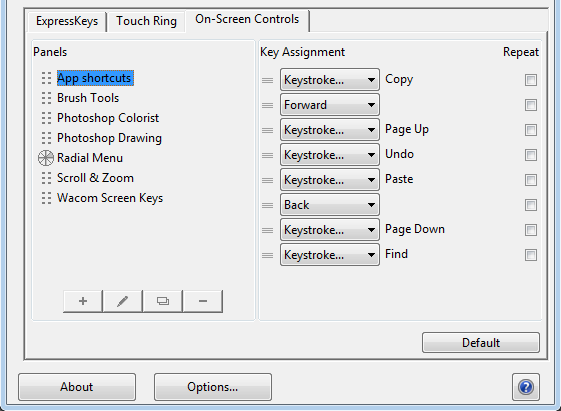The image size is (561, 411).
Task: Open the Forward assignment dropdown
Action: click(330, 105)
